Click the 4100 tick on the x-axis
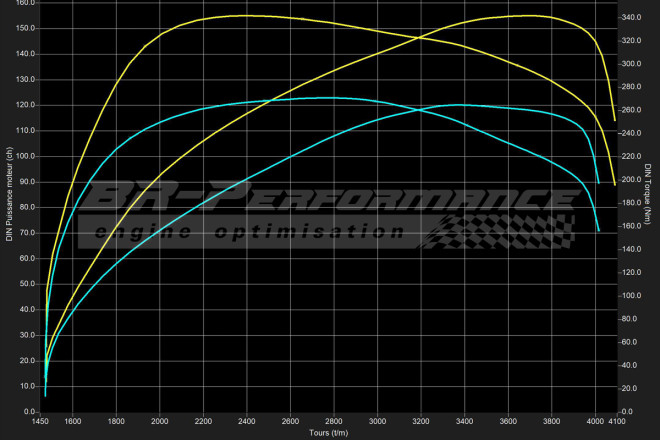 619,421
